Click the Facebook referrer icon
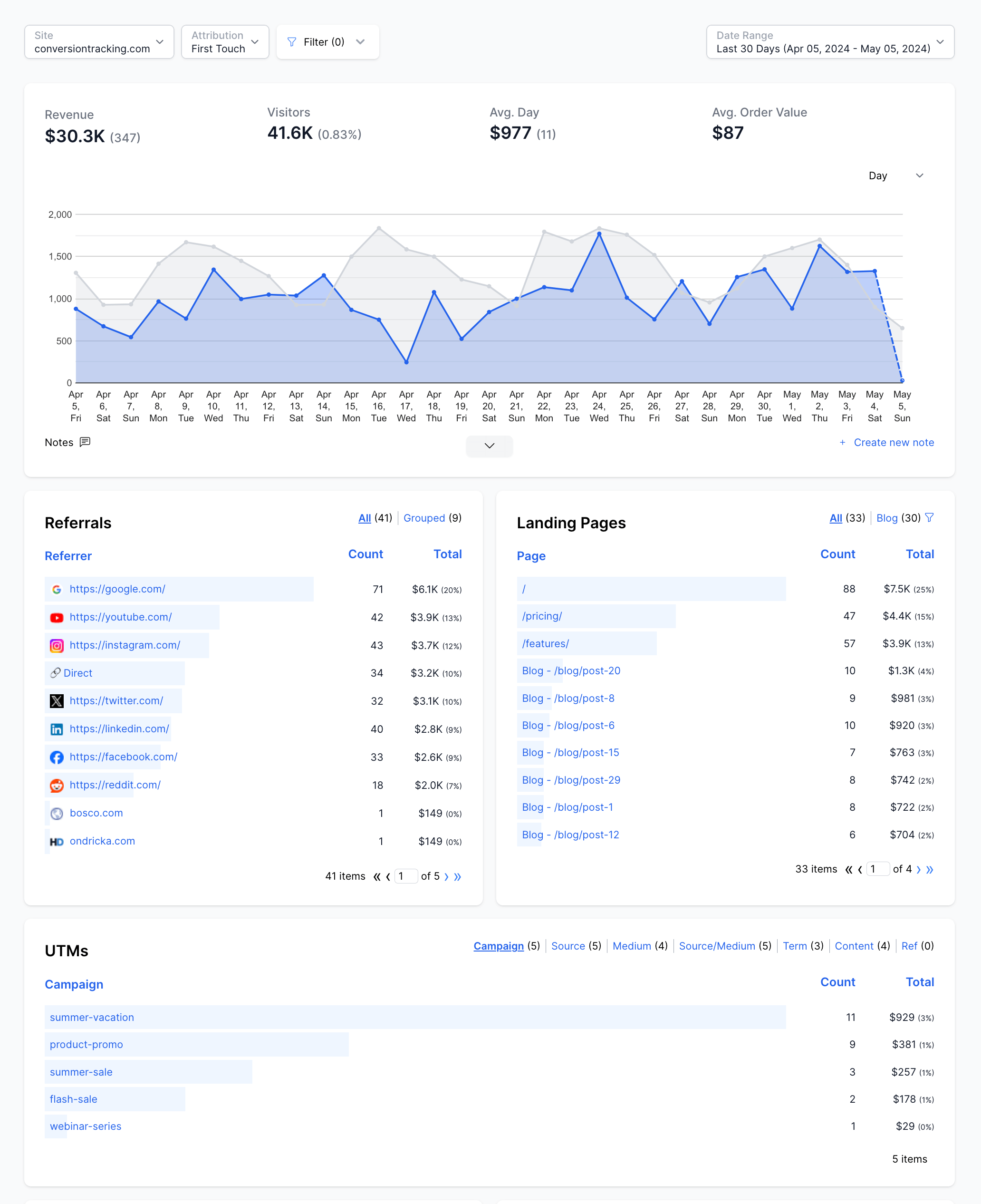981x1204 pixels. coord(57,757)
